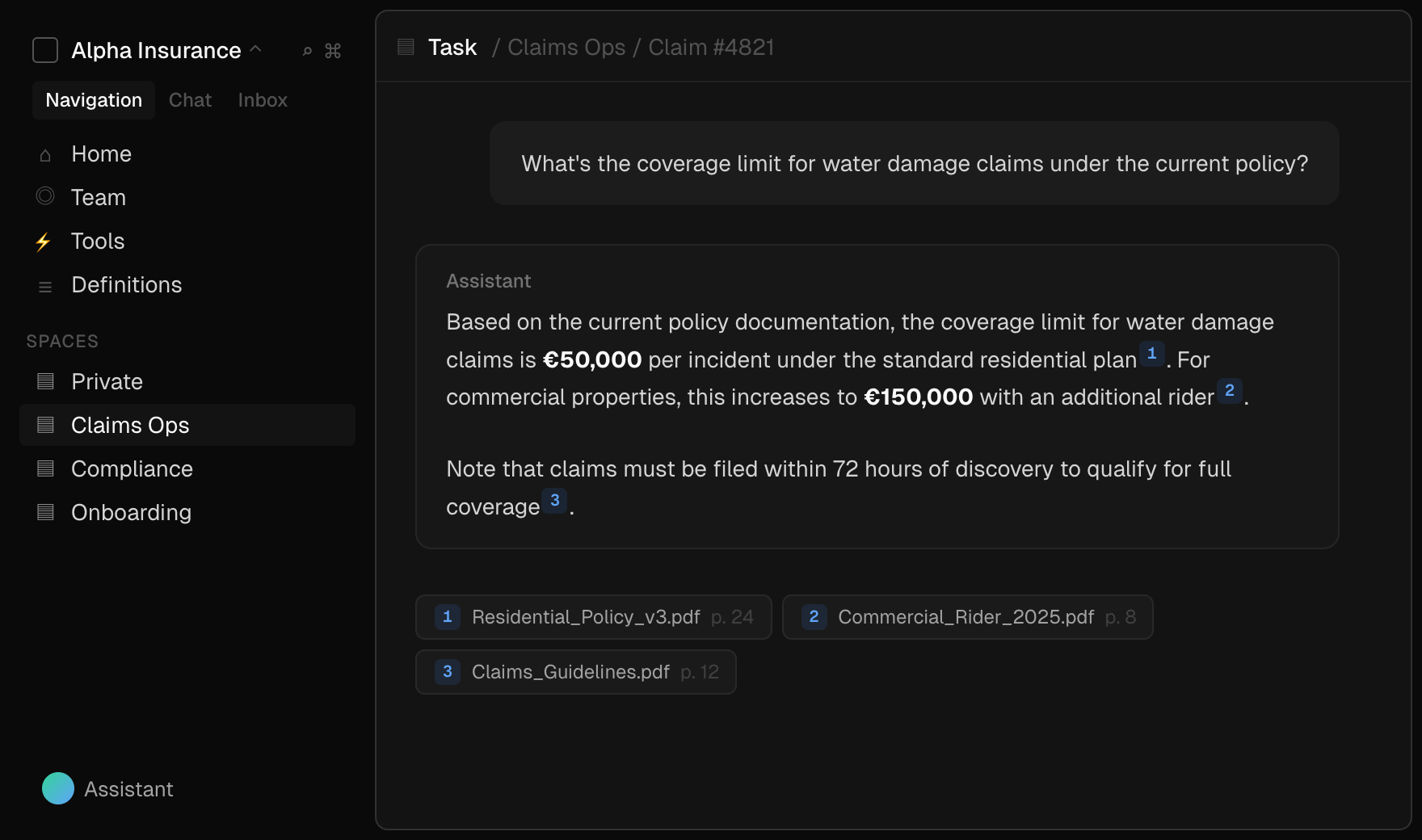The image size is (1422, 840).
Task: Switch to the Chat tab
Action: point(190,100)
